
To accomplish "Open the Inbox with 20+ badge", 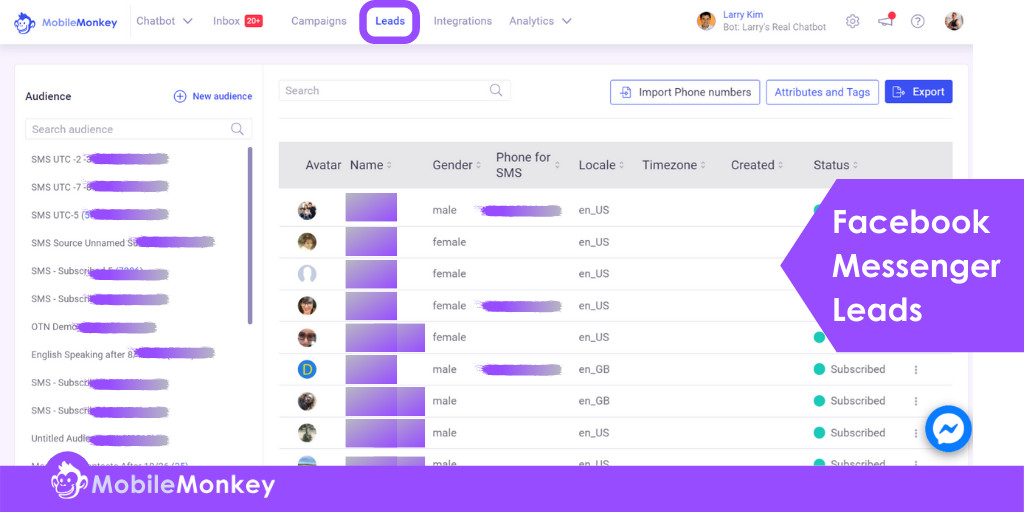I will pyautogui.click(x=238, y=21).
